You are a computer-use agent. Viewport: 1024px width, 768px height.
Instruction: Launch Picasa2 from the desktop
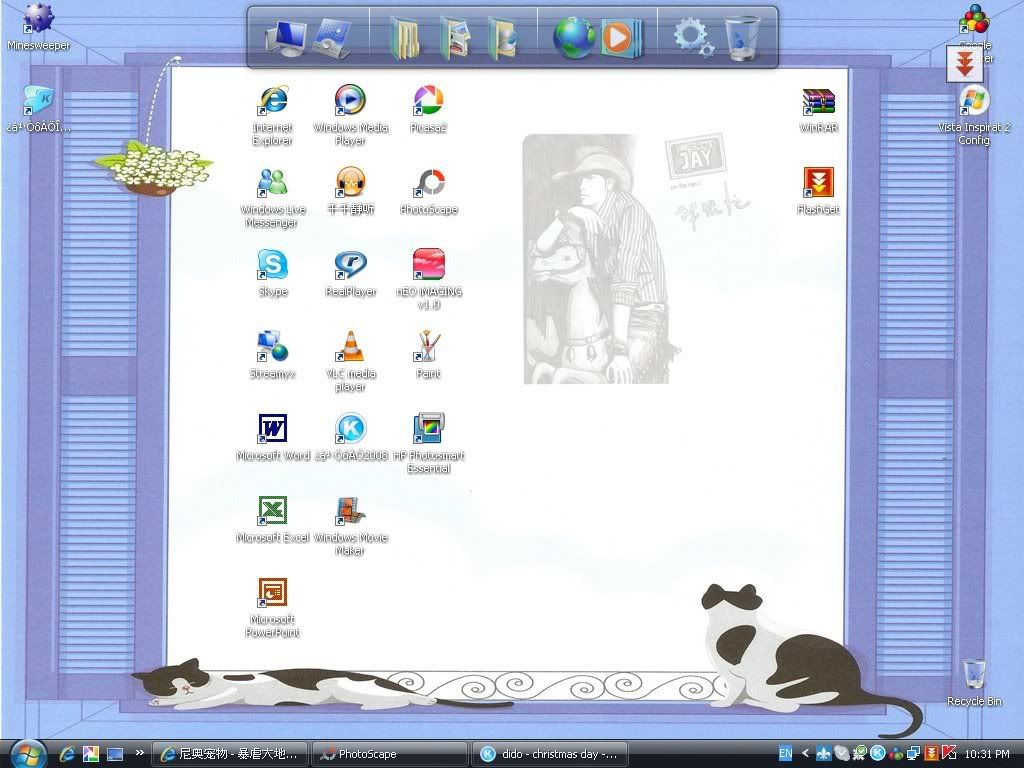coord(428,101)
